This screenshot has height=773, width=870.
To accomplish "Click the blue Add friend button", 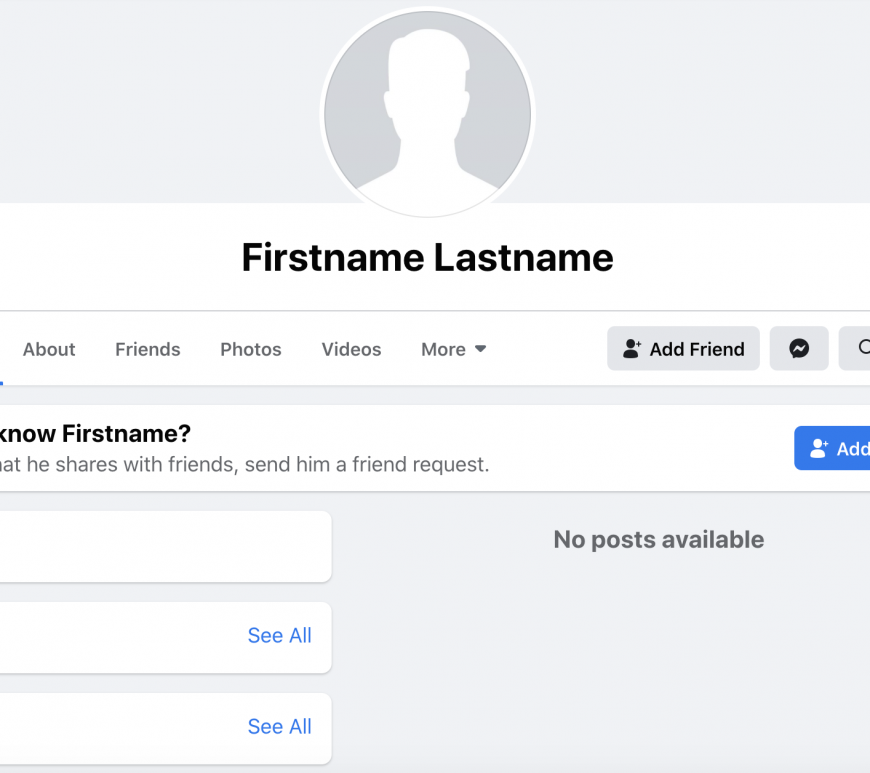I will [832, 448].
